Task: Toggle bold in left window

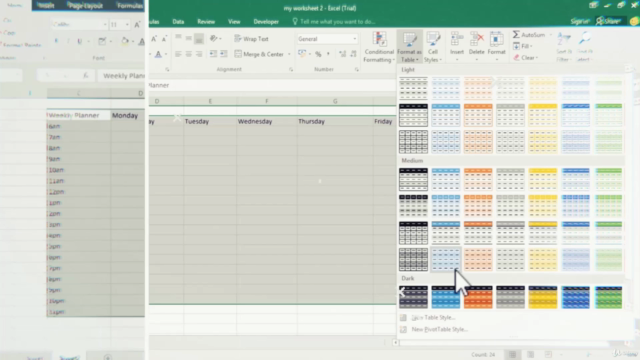Action: pos(56,41)
